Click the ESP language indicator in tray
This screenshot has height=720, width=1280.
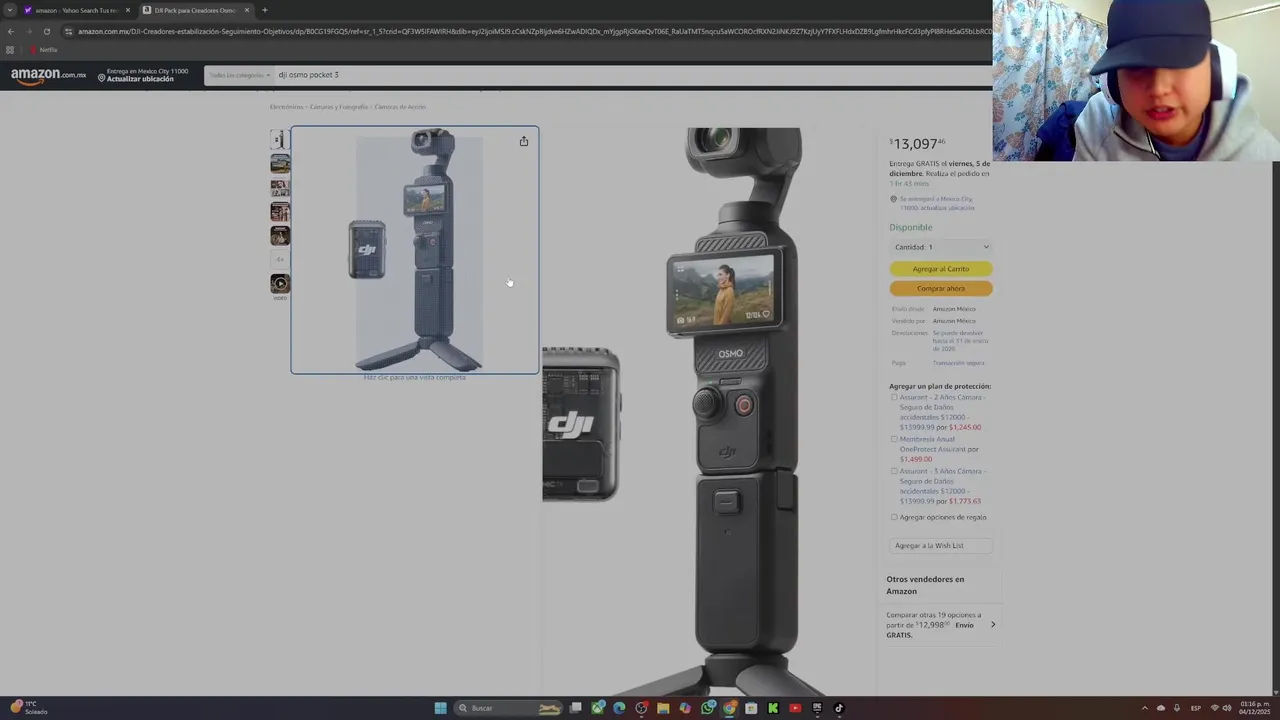(1196, 708)
